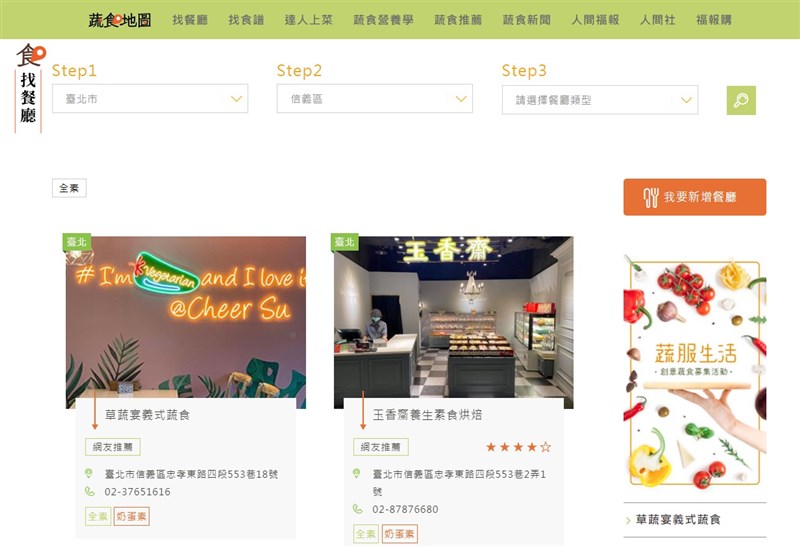Click the star rating of 玉香齋養生素食烘焙
The height and width of the screenshot is (547, 800).
518,447
